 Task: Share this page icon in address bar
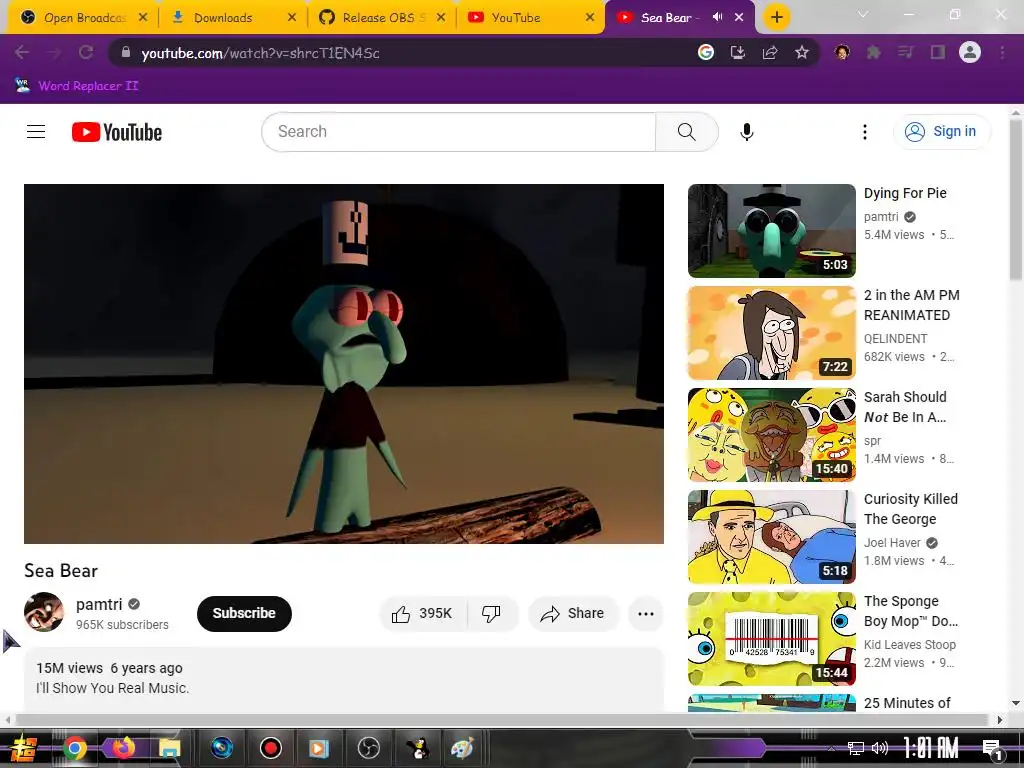tap(769, 52)
